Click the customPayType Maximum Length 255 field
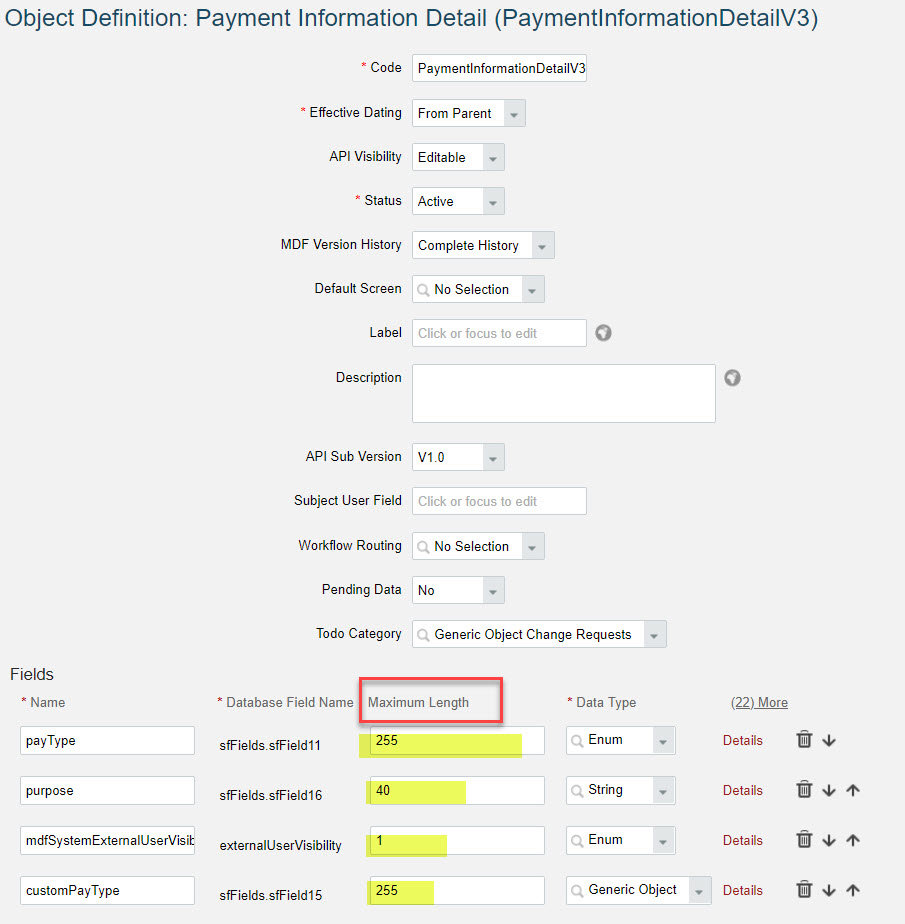 click(x=457, y=891)
